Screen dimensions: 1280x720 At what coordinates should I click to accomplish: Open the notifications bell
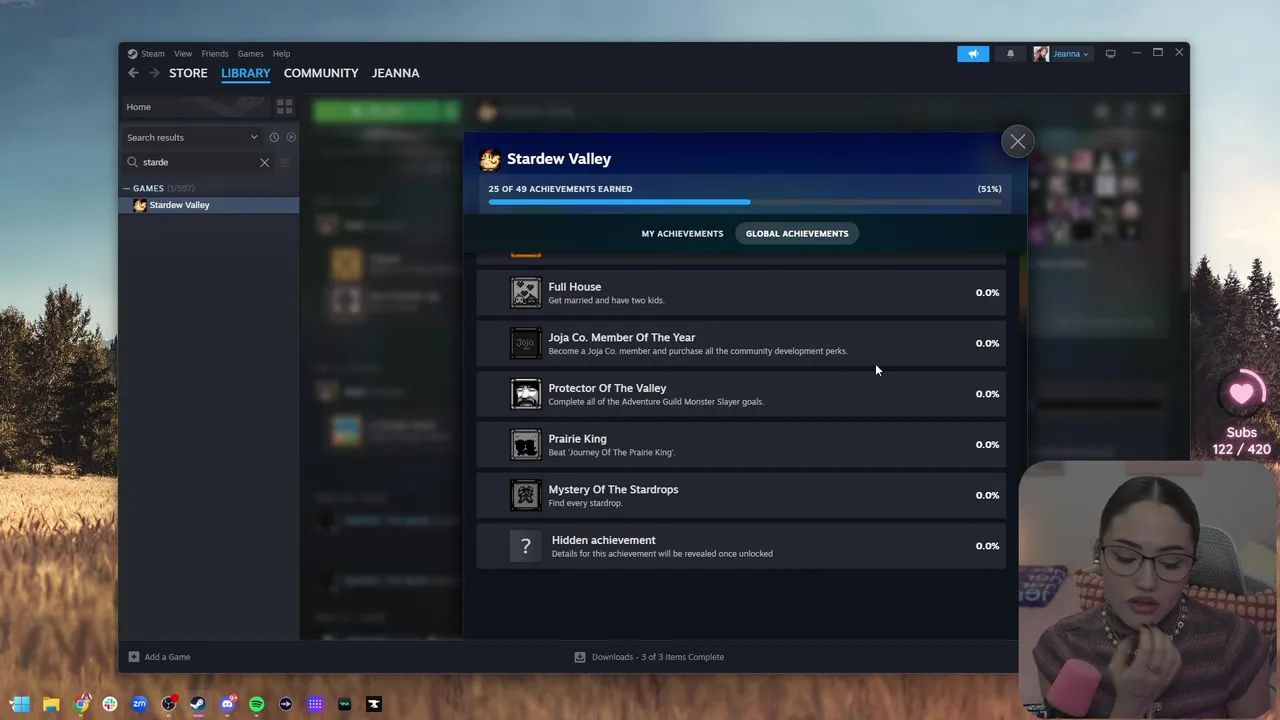(1010, 54)
